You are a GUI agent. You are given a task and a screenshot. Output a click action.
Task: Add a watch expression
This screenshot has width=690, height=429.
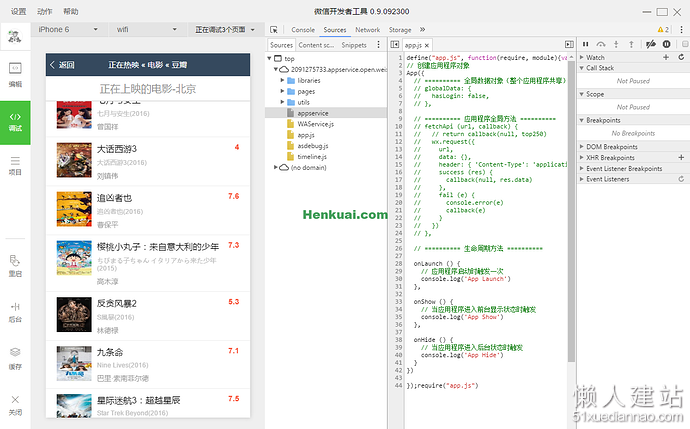pyautogui.click(x=666, y=57)
